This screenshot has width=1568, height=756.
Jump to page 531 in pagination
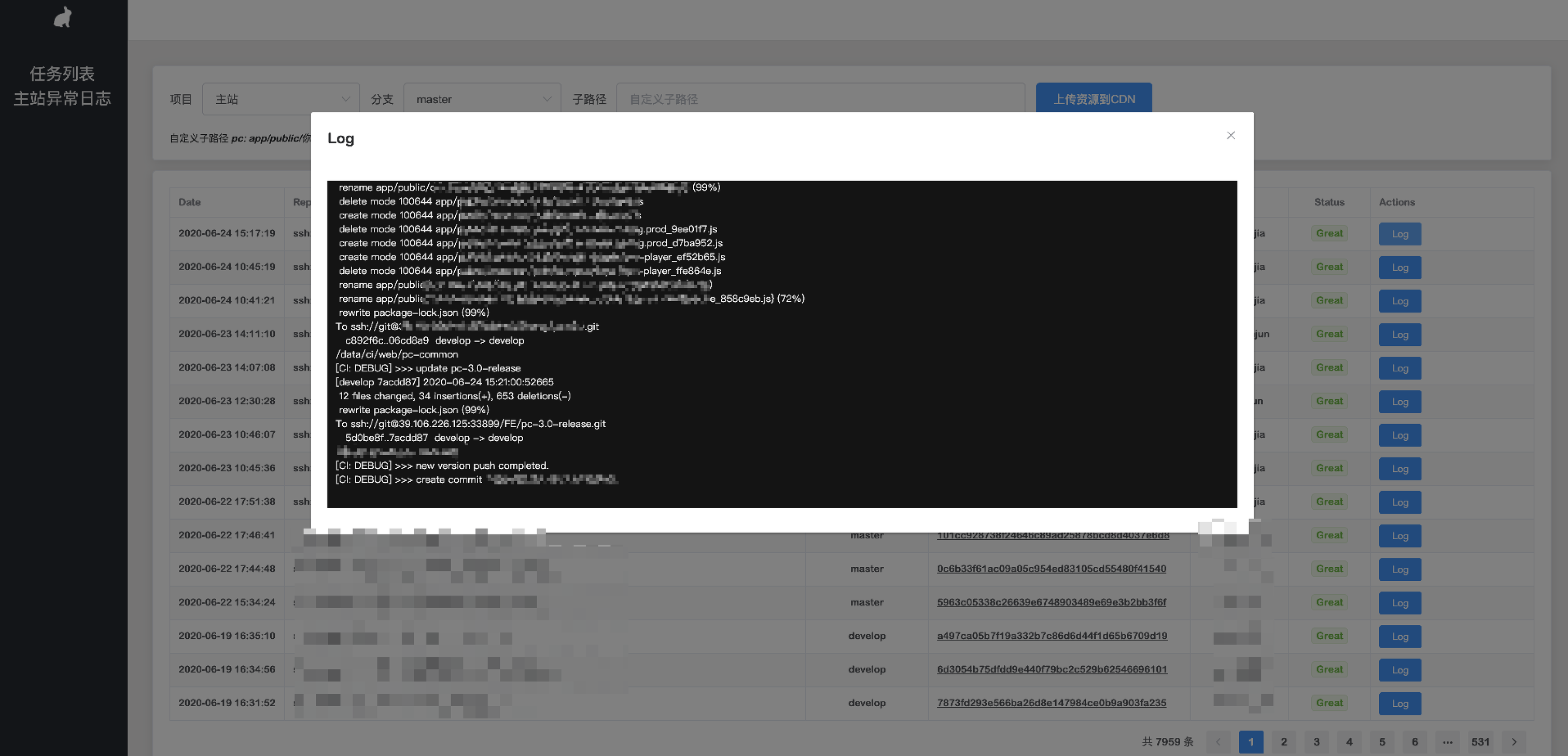point(1481,741)
